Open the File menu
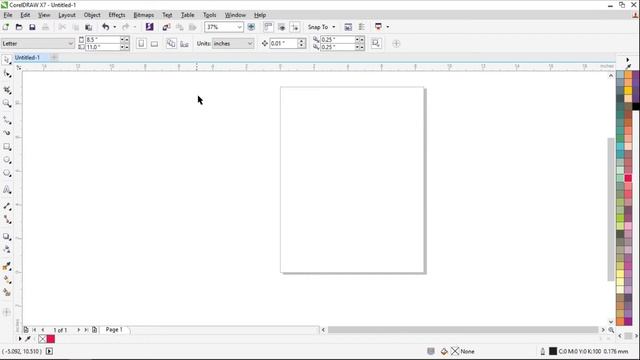 (8, 15)
